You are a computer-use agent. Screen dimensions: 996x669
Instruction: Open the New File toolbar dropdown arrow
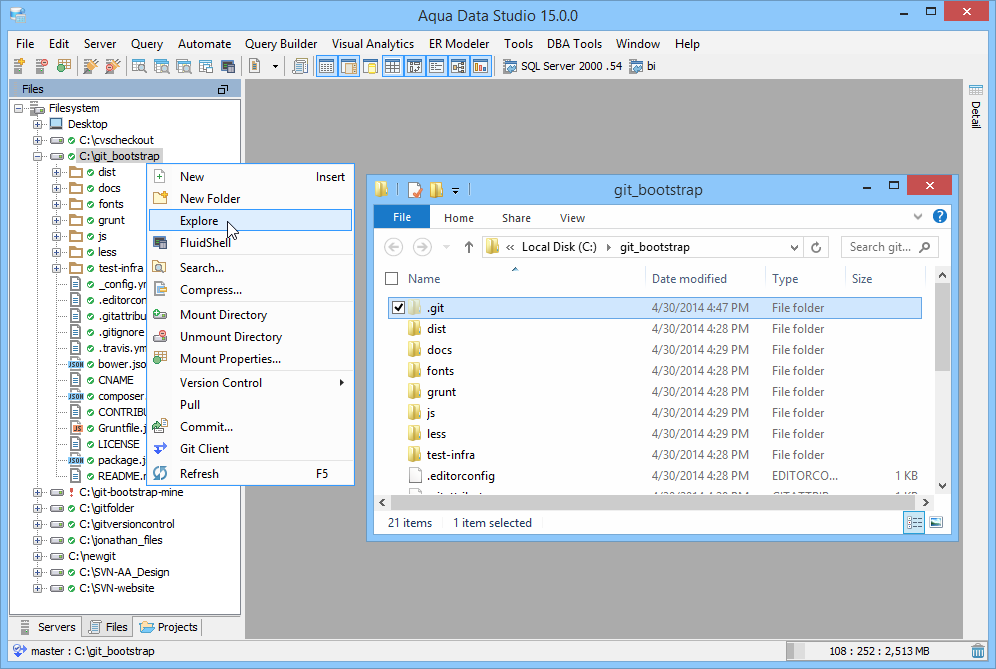tap(275, 66)
